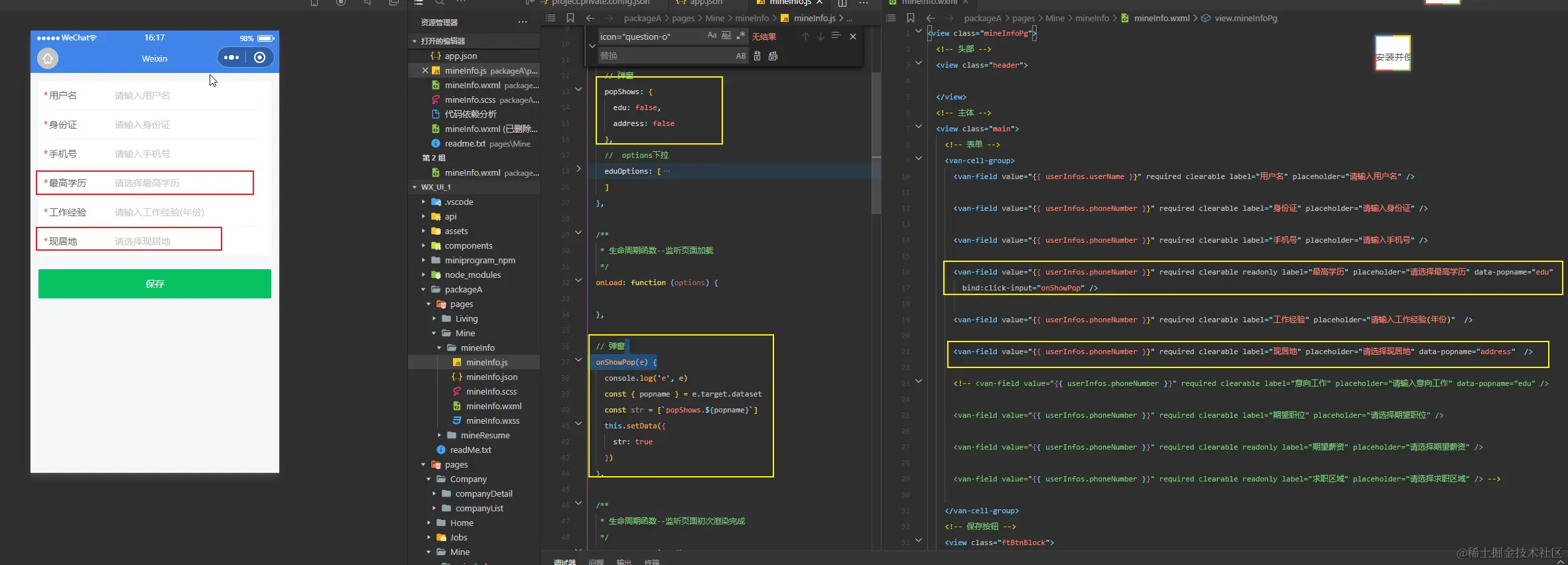Toggle find in selection option
This screenshot has width=1568, height=565.
click(x=836, y=36)
